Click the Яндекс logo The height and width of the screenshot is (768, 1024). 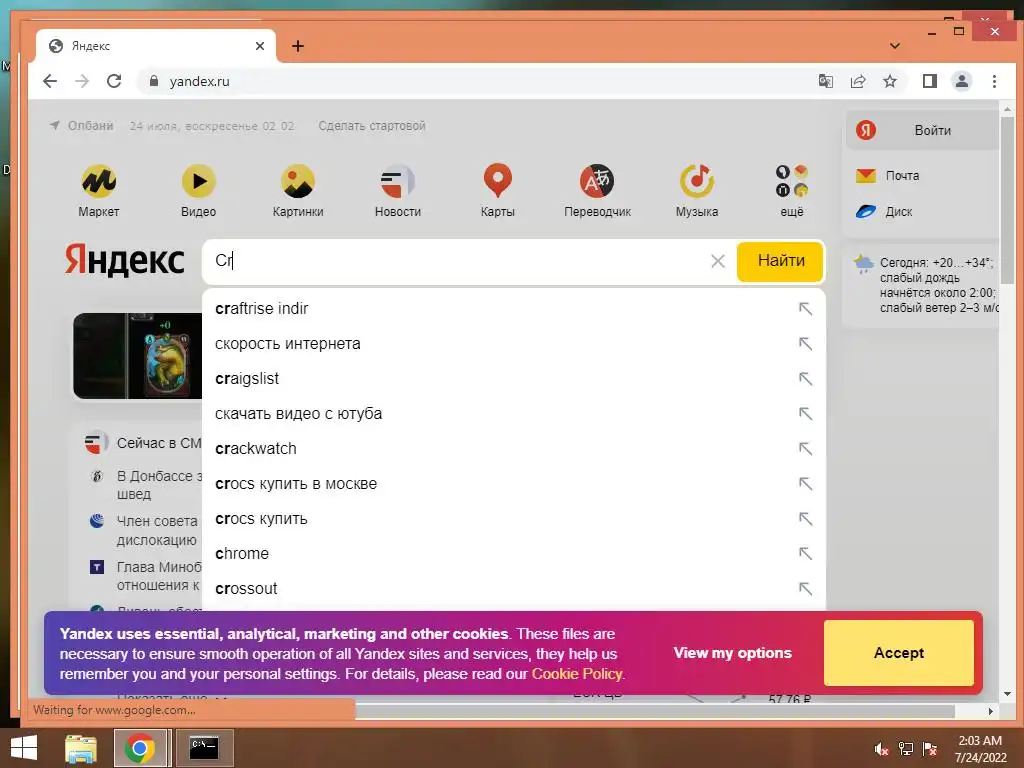[x=125, y=261]
